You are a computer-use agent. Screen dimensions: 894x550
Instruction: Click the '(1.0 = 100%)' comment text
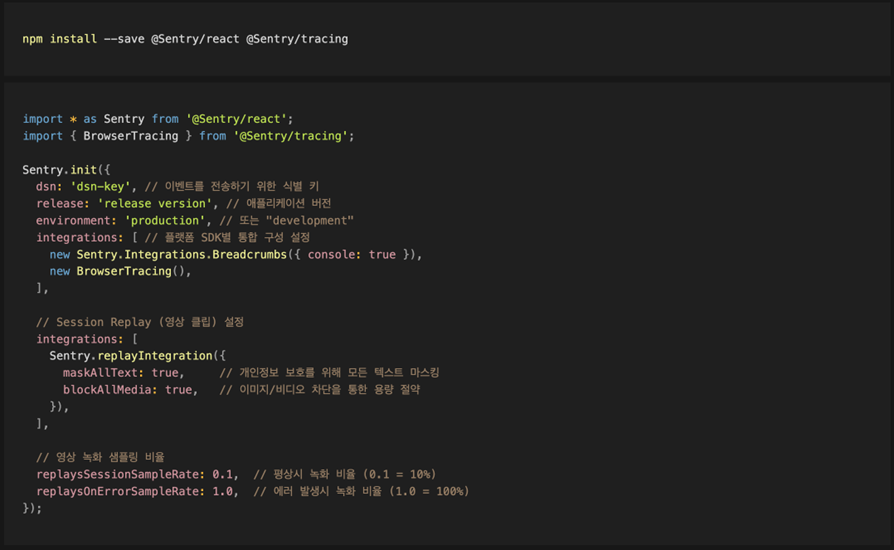coord(429,491)
